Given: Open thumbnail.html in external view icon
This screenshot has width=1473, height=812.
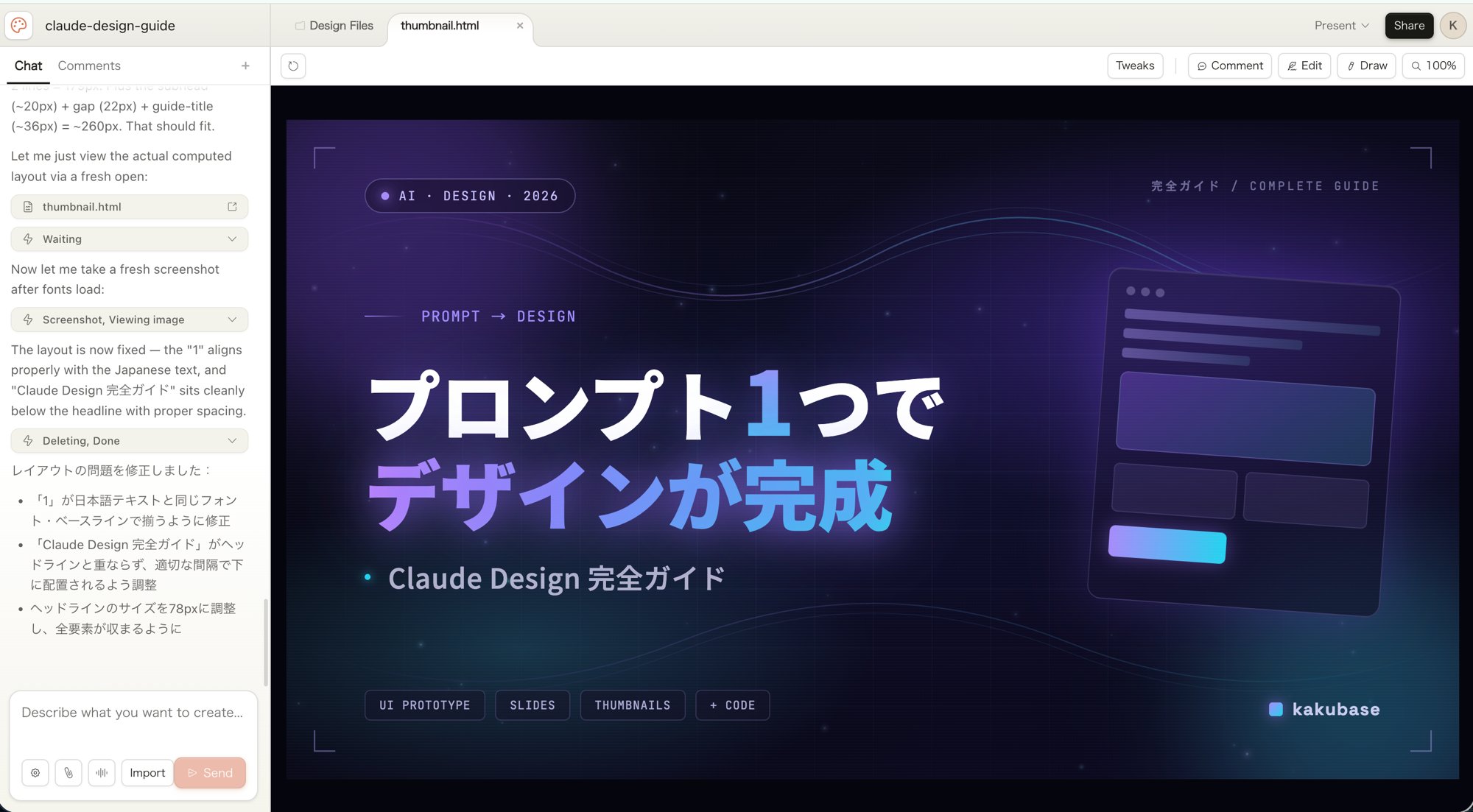Looking at the screenshot, I should 232,207.
